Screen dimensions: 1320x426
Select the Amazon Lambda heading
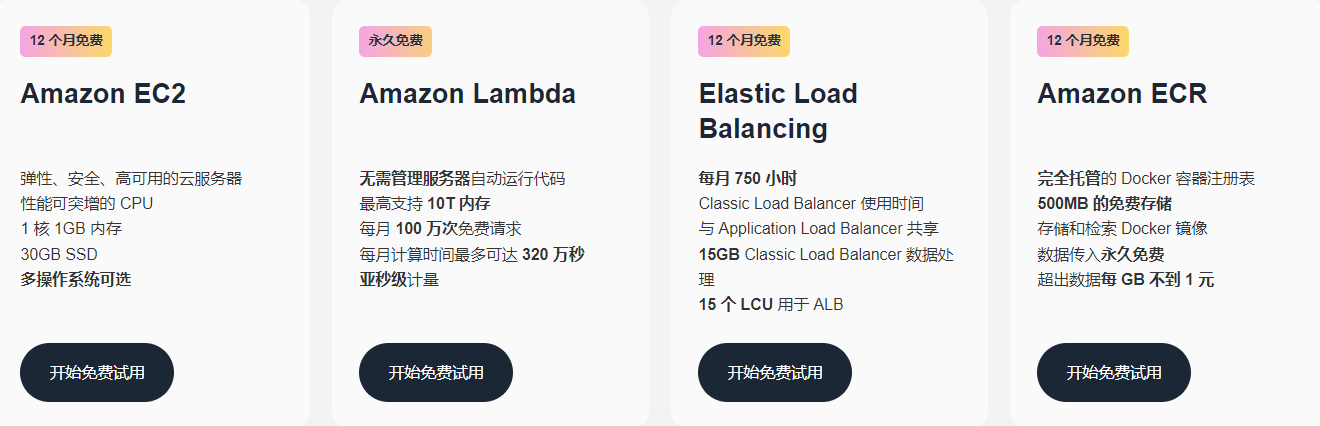[x=467, y=94]
